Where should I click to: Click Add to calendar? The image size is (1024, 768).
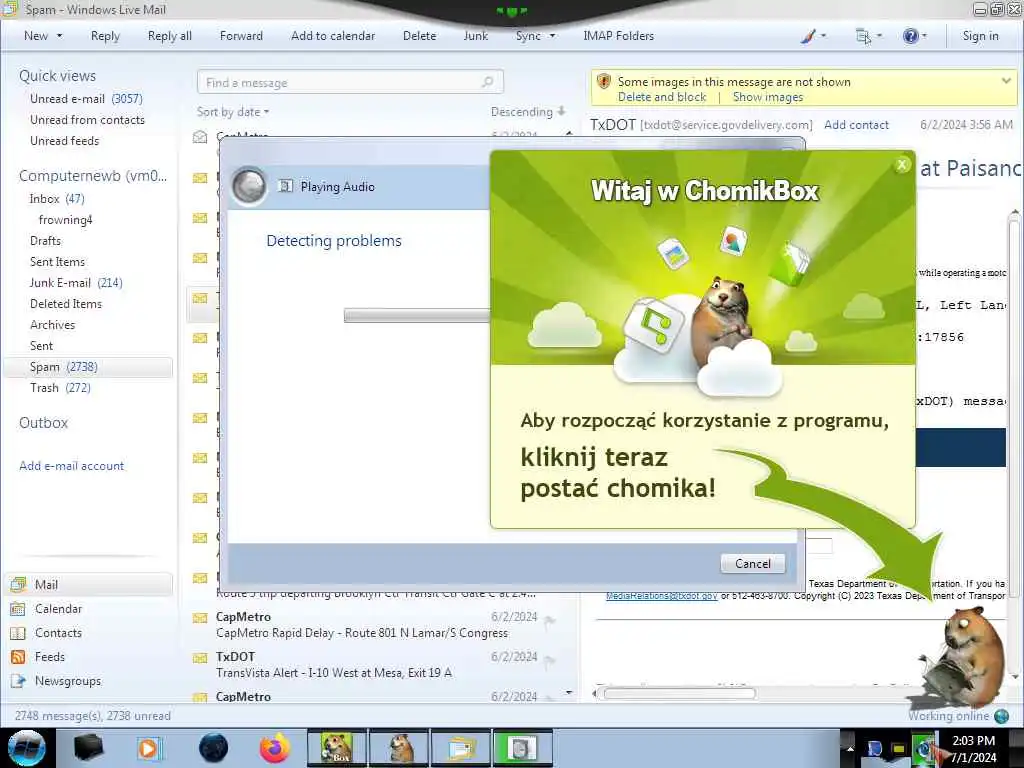point(333,36)
